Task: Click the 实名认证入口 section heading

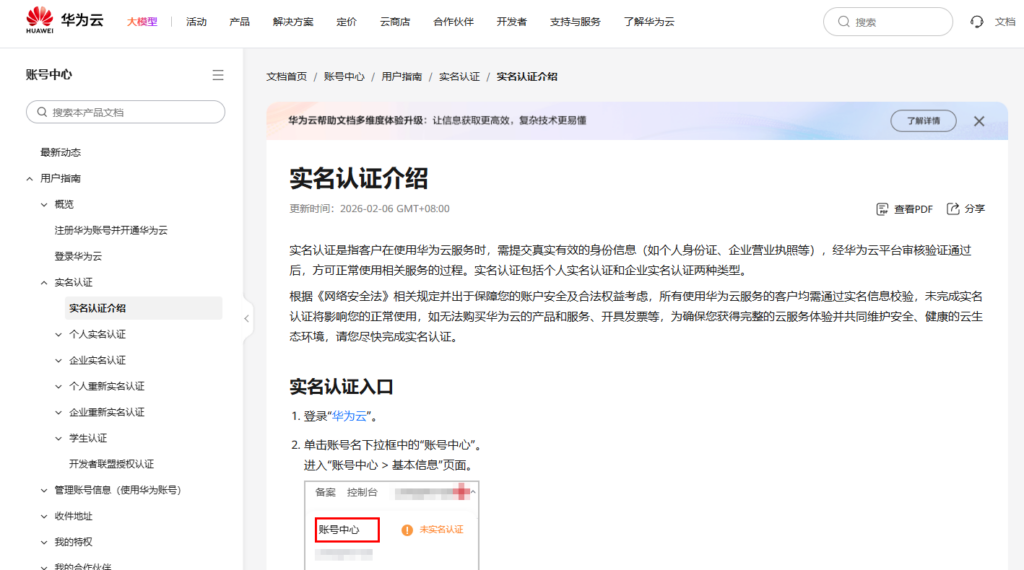Action: (x=341, y=387)
